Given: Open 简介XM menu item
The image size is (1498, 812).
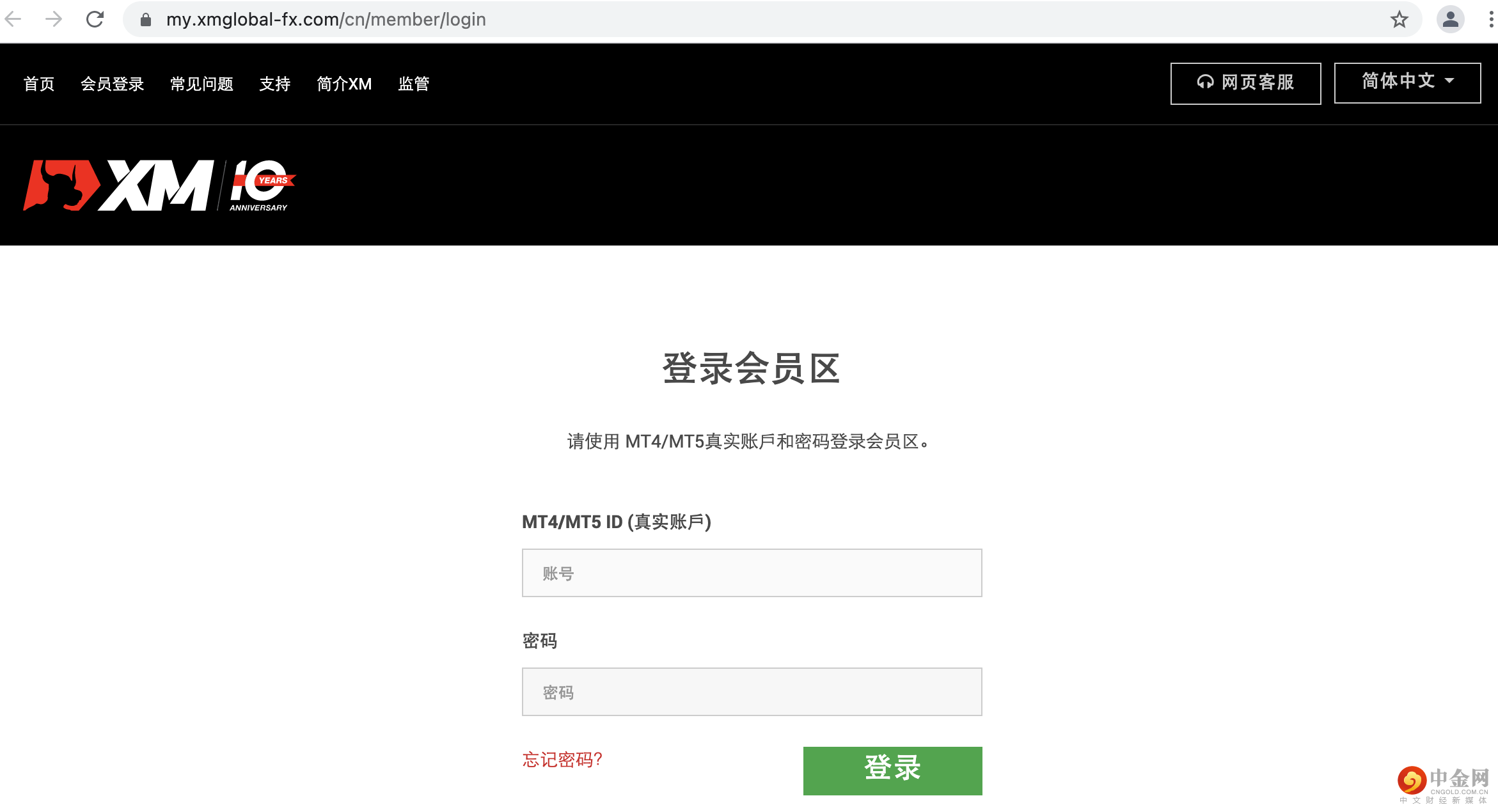Looking at the screenshot, I should click(344, 84).
